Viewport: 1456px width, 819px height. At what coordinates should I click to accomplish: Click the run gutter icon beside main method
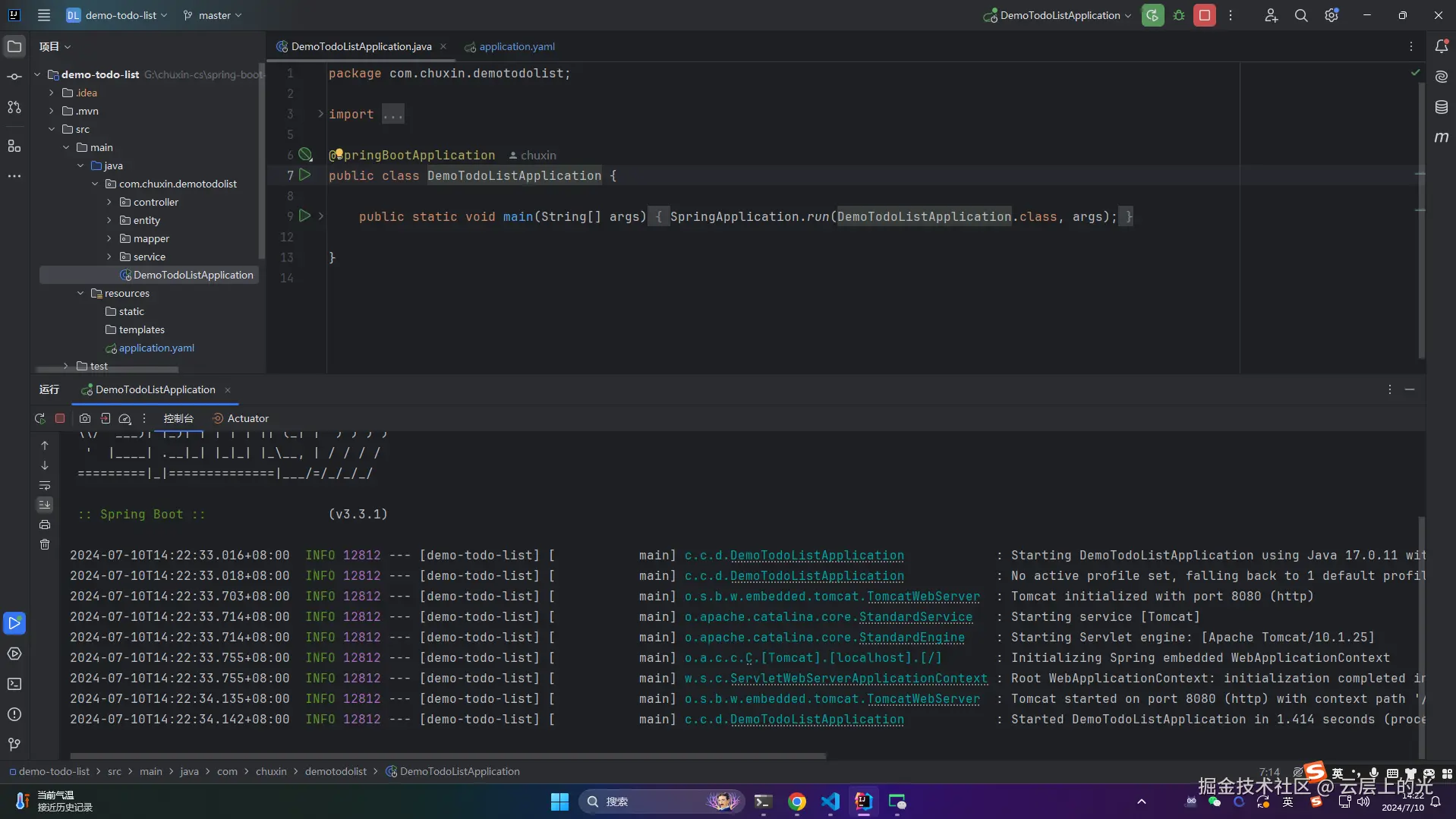pyautogui.click(x=304, y=216)
